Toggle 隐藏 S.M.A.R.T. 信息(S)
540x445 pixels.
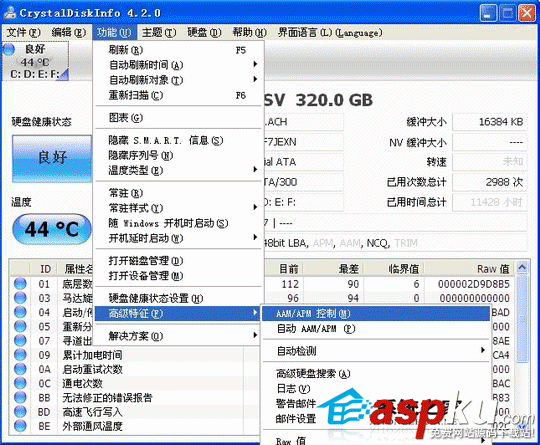(x=178, y=140)
